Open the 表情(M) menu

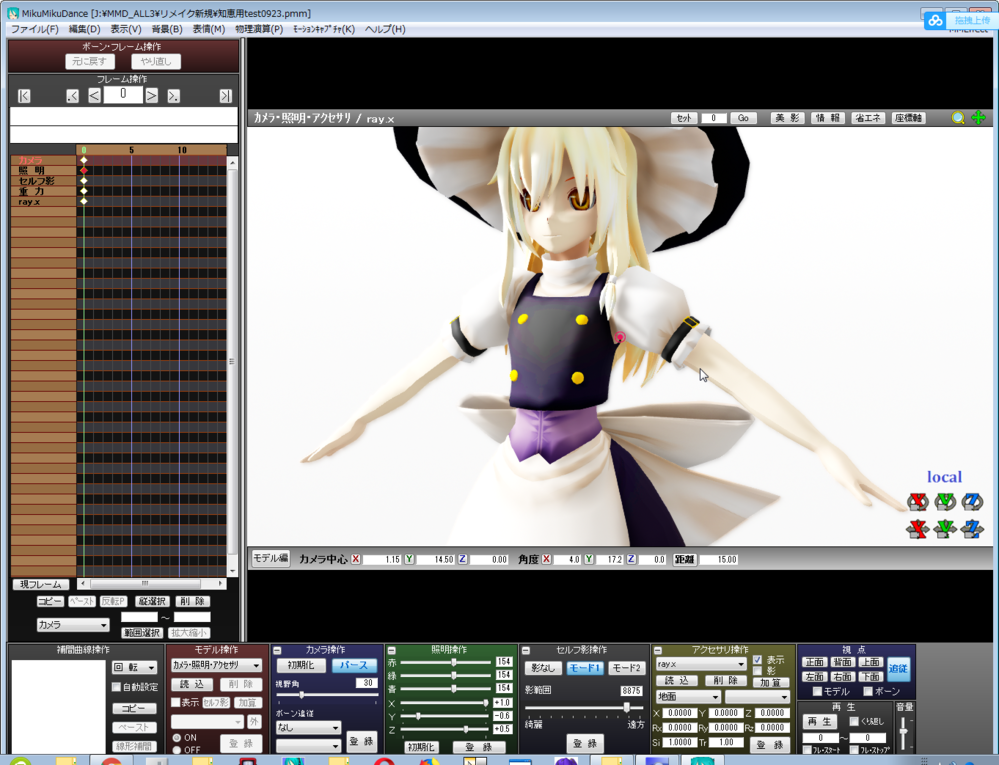[208, 29]
